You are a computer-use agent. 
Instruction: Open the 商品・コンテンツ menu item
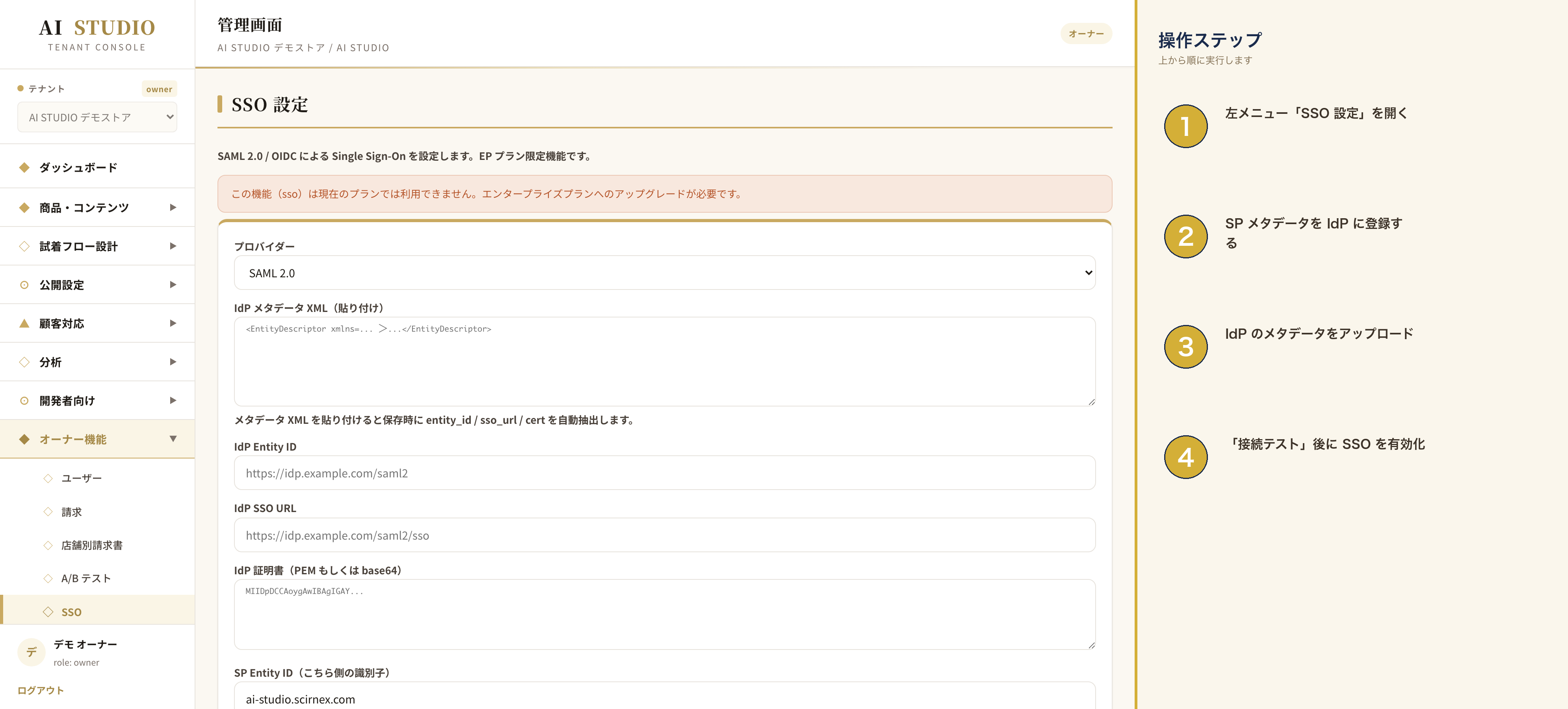pos(97,208)
